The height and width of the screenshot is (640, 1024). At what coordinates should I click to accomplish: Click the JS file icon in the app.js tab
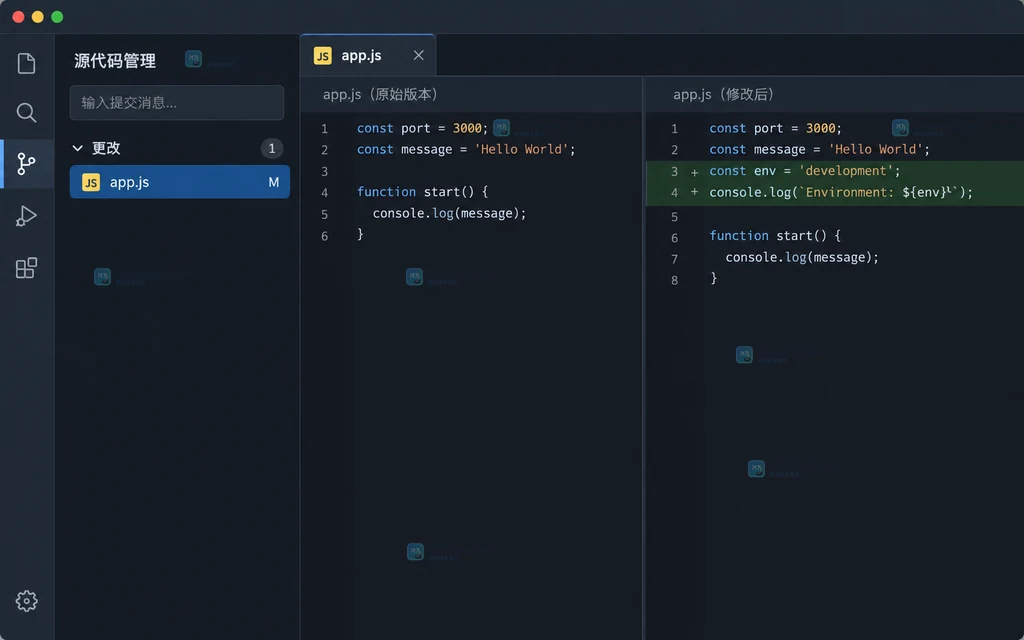click(x=323, y=56)
